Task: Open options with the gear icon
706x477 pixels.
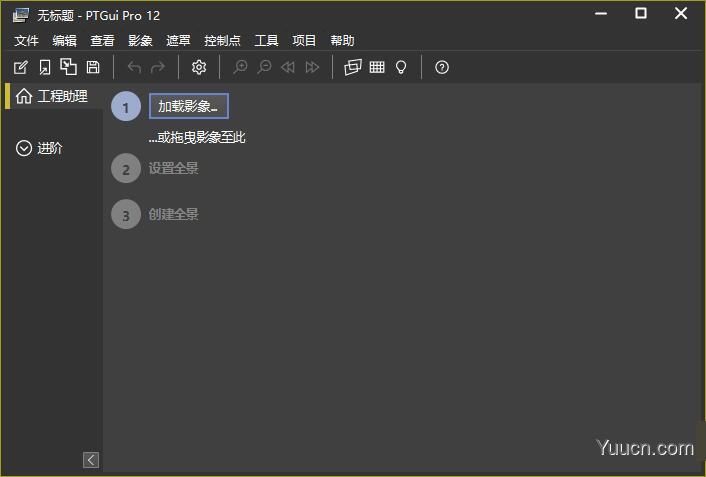Action: (x=199, y=67)
